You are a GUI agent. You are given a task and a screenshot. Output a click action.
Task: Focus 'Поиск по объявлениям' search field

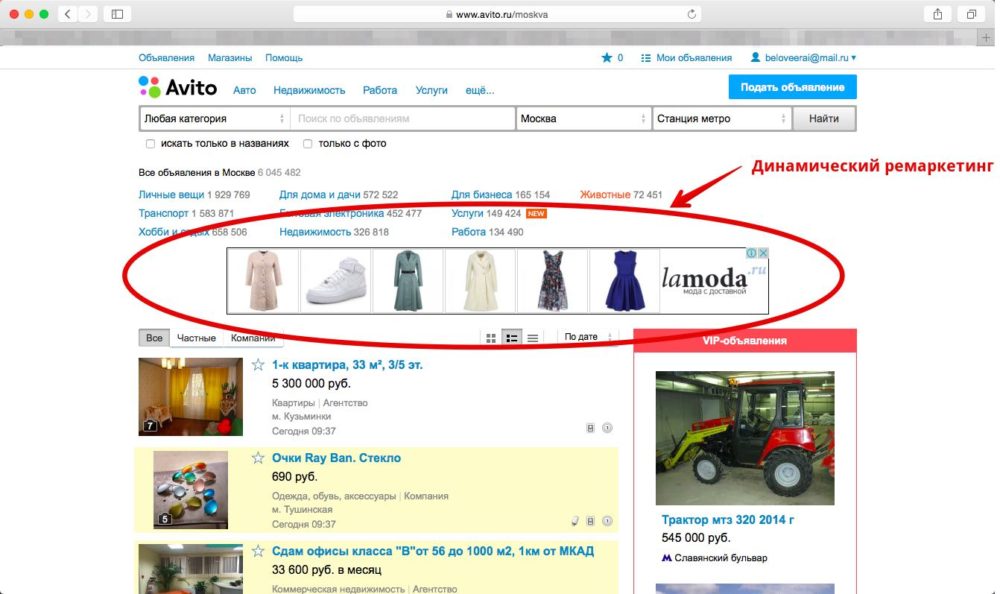(x=402, y=119)
